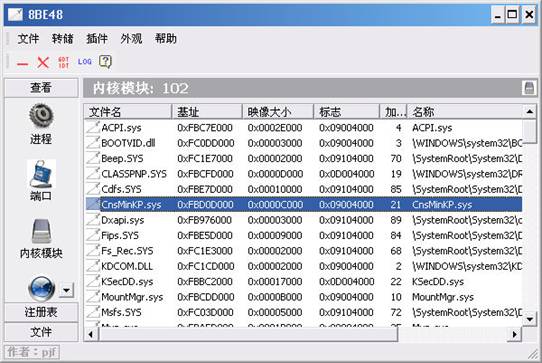Open the LOG toolbar icon
The width and height of the screenshot is (542, 363).
tap(85, 62)
